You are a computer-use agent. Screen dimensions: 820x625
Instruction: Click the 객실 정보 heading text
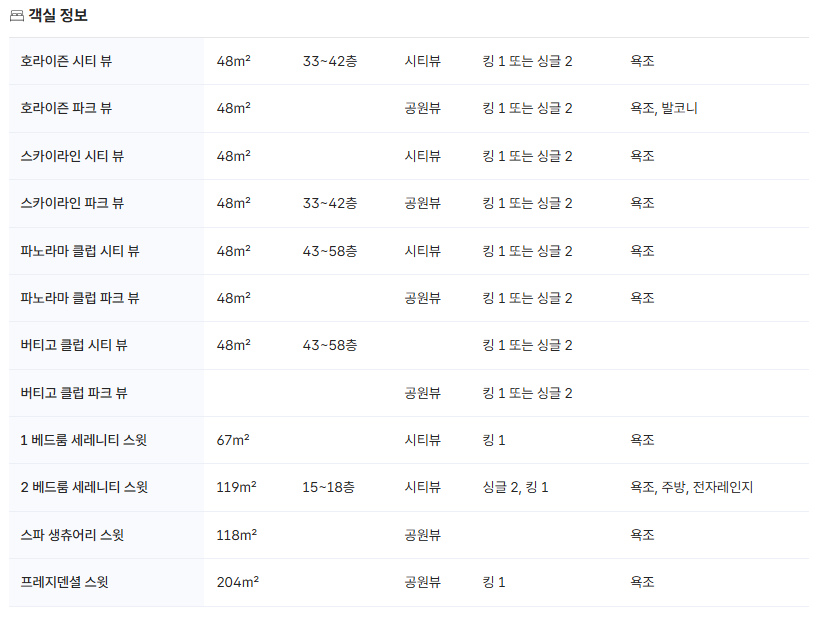[58, 16]
